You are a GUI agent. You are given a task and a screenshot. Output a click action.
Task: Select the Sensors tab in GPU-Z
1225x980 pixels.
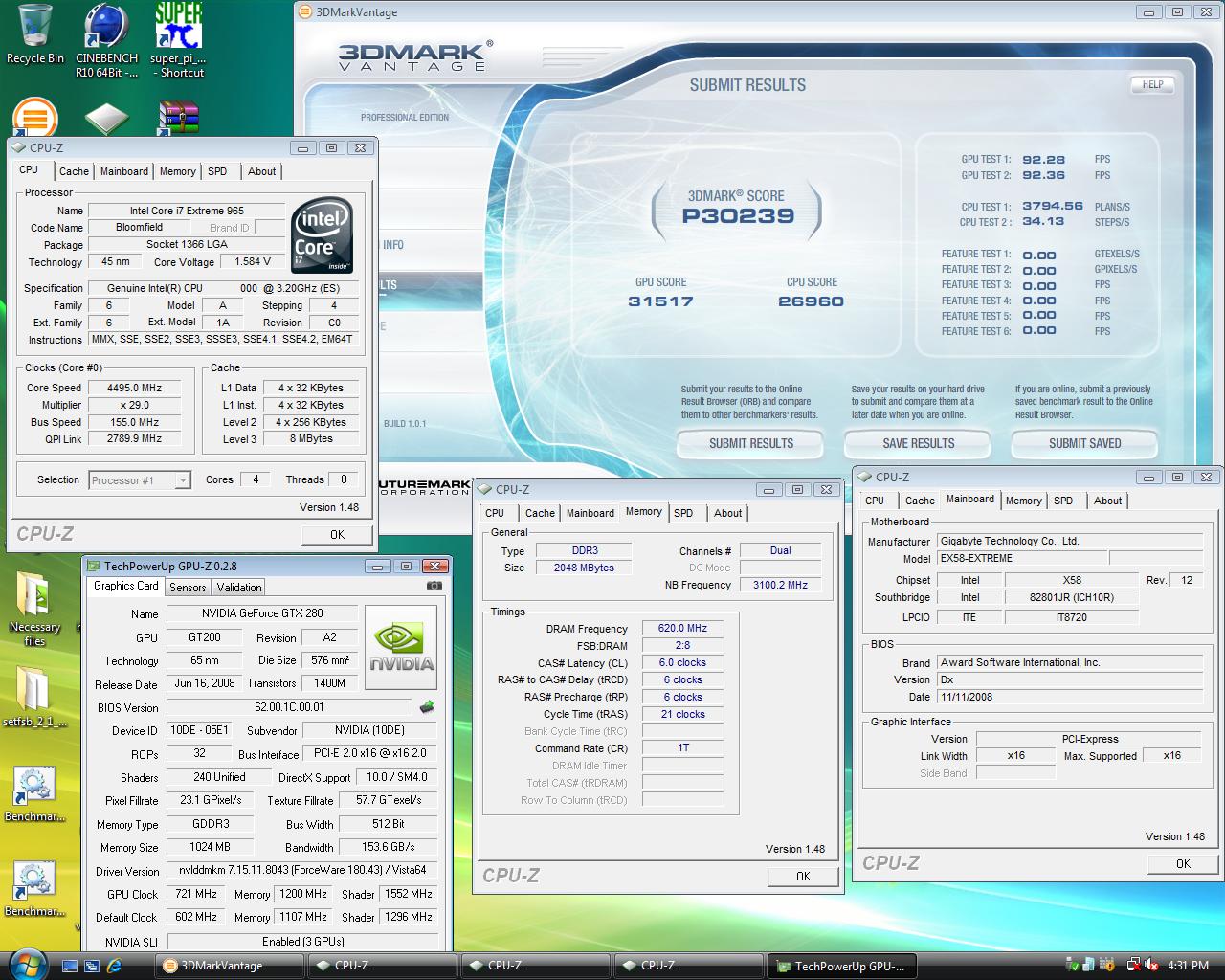coord(188,588)
